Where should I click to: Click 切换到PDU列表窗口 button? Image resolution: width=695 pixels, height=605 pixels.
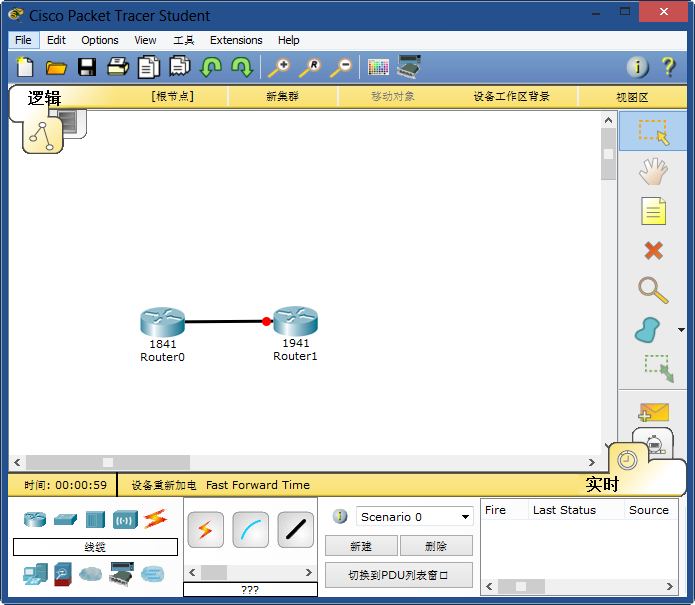399,575
